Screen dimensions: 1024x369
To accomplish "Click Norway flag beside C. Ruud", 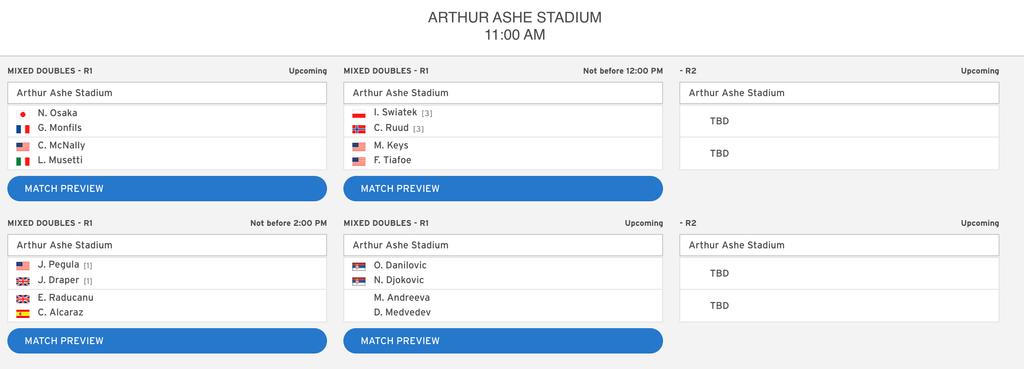I will click(359, 129).
